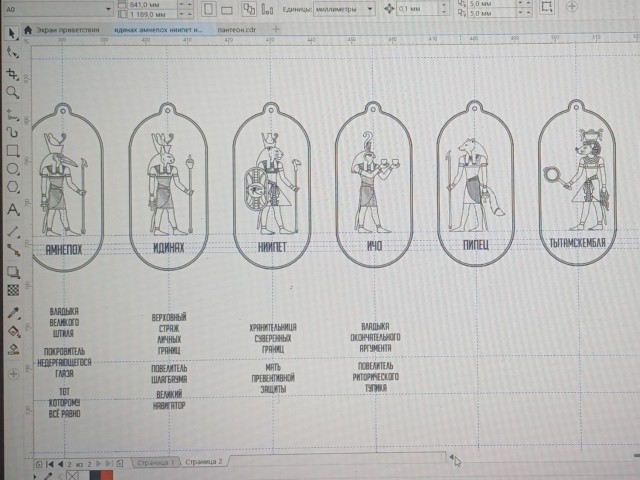Image resolution: width=640 pixels, height=480 pixels.
Task: Go to the first page arrow
Action: click(x=50, y=464)
